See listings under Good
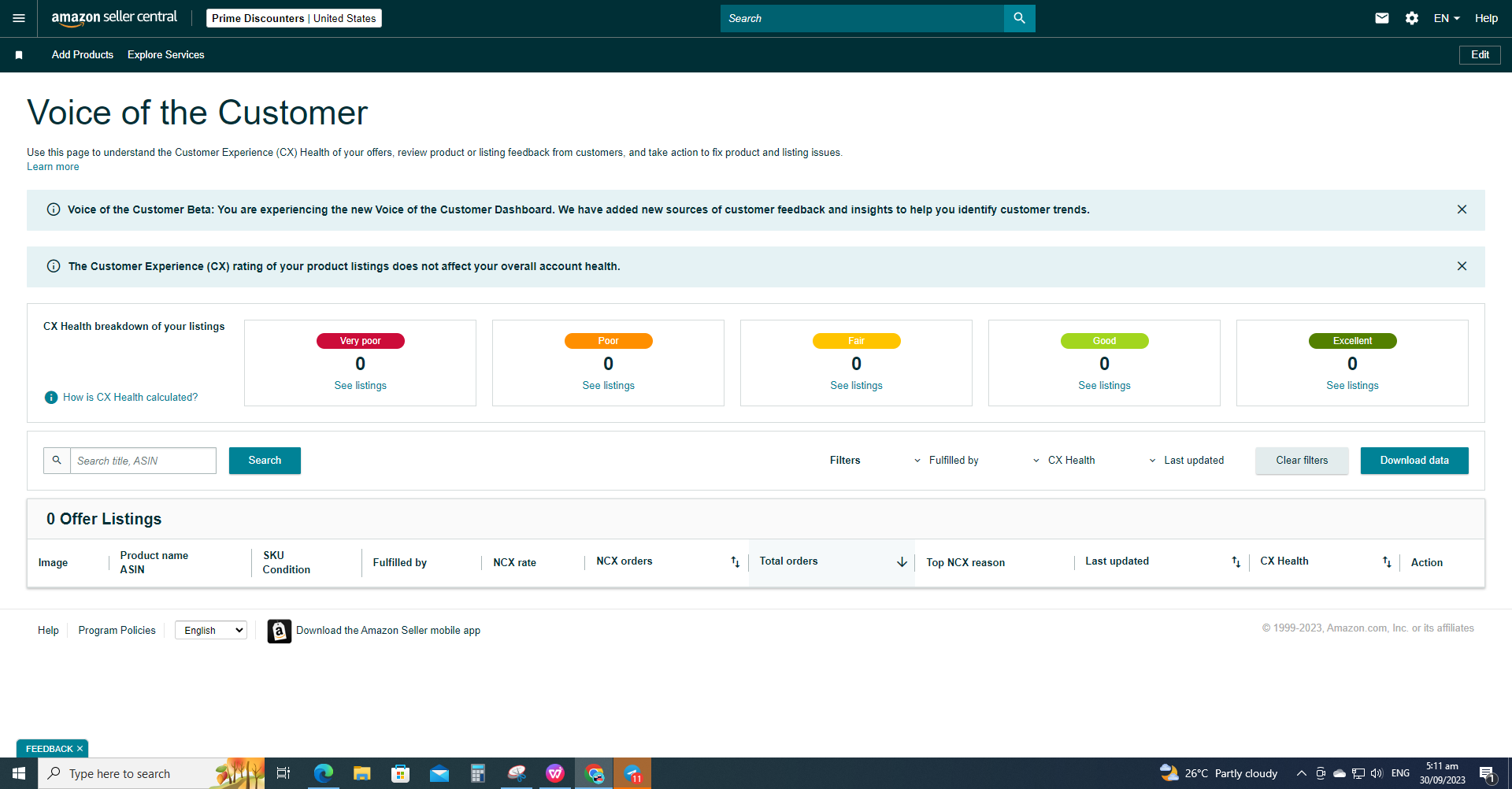Viewport: 1512px width, 789px height. coord(1104,386)
